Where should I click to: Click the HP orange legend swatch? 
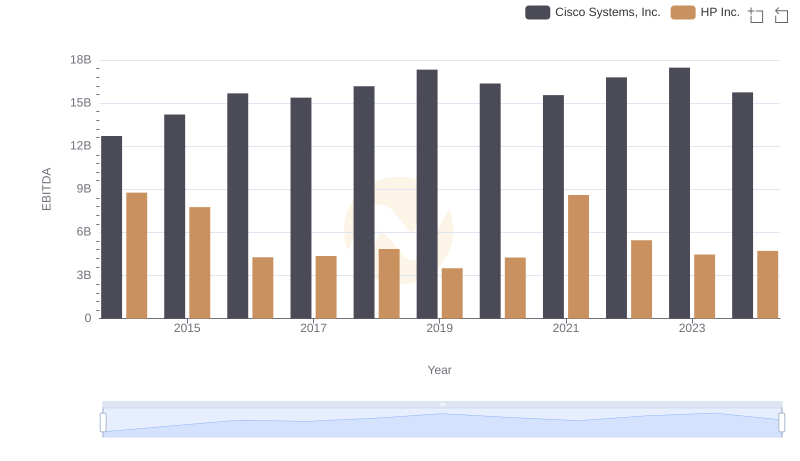[x=683, y=12]
